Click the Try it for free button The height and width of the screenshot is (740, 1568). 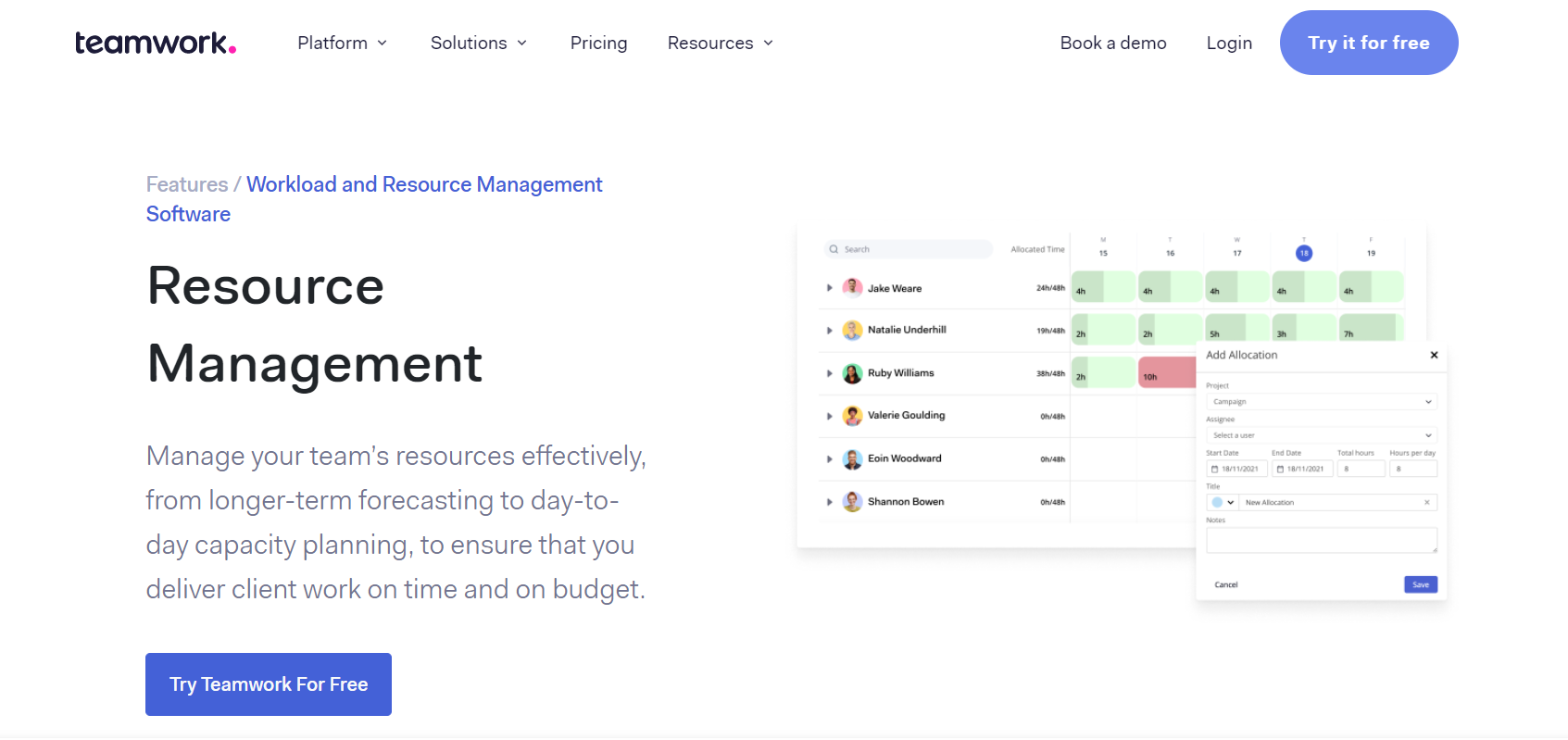coord(1369,43)
